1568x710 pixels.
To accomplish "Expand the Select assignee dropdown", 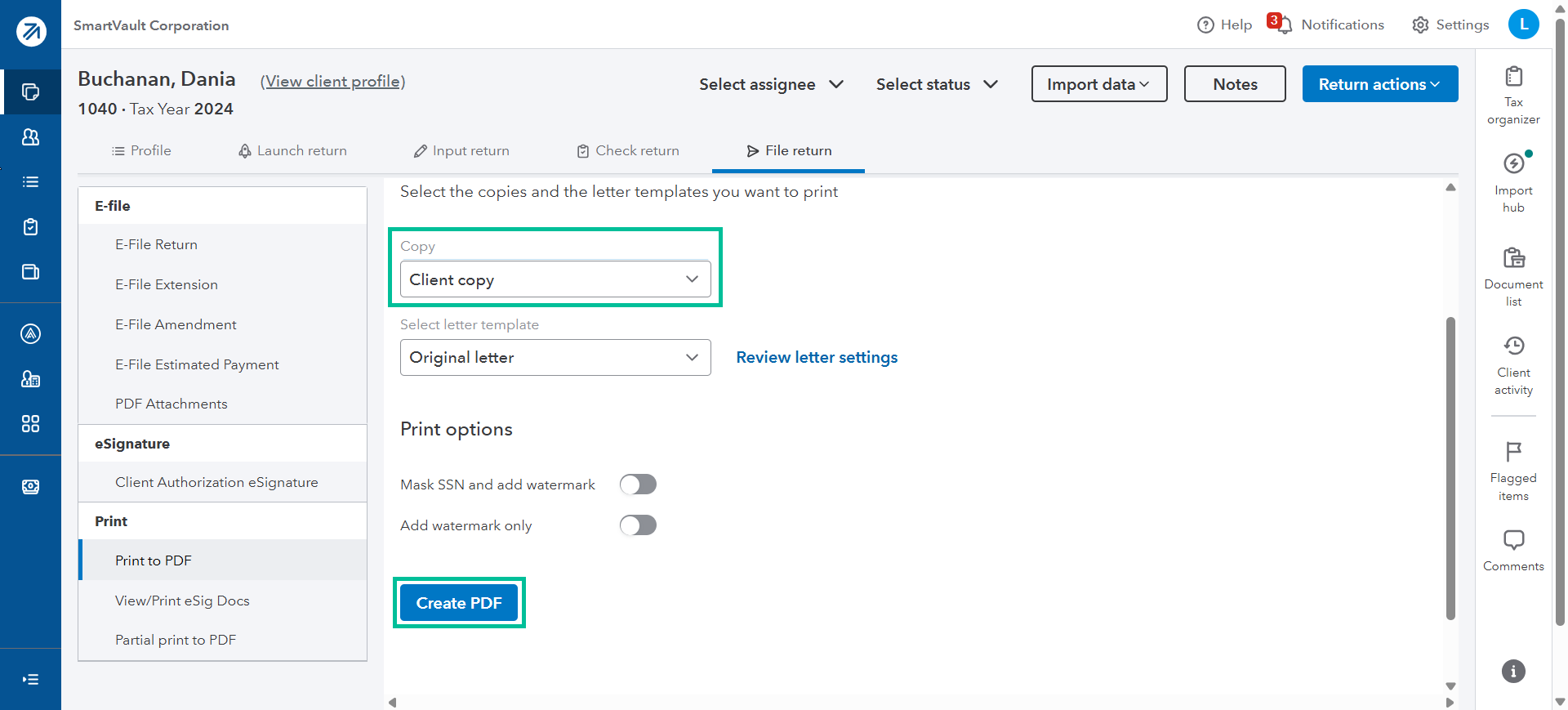I will (771, 84).
